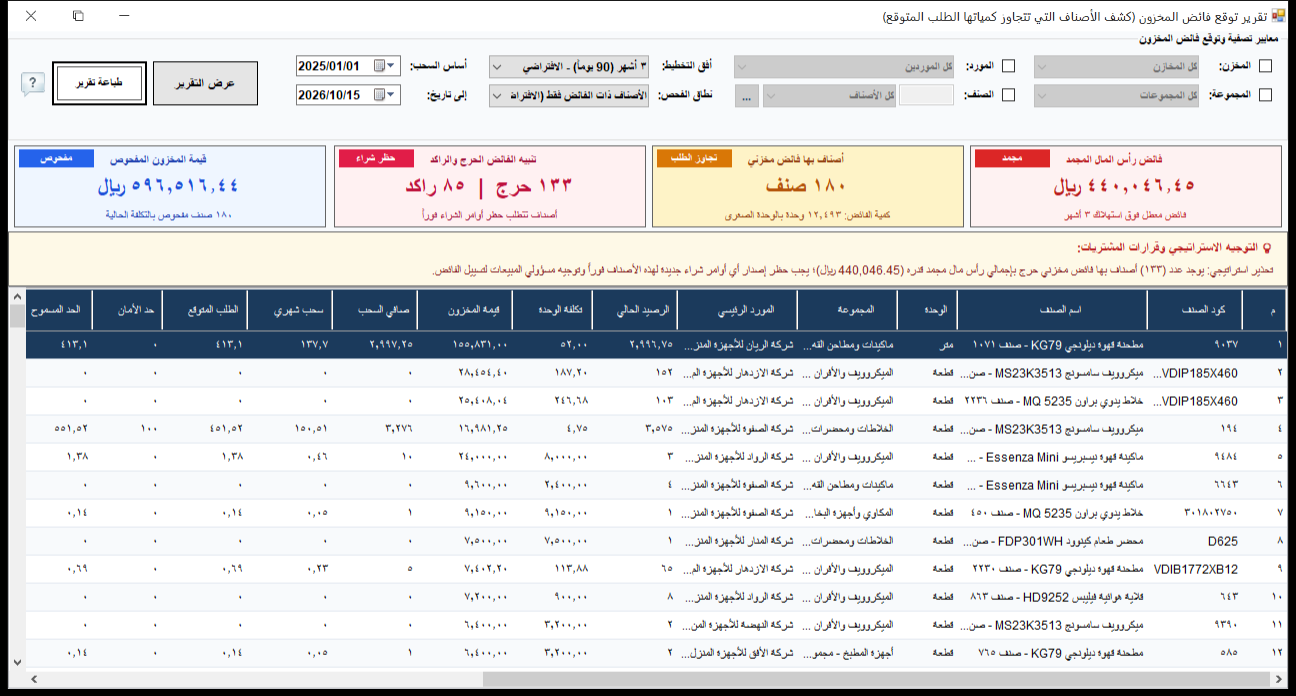
Task: Click the horizontal scrollbar thumb under the table
Action: (878, 679)
